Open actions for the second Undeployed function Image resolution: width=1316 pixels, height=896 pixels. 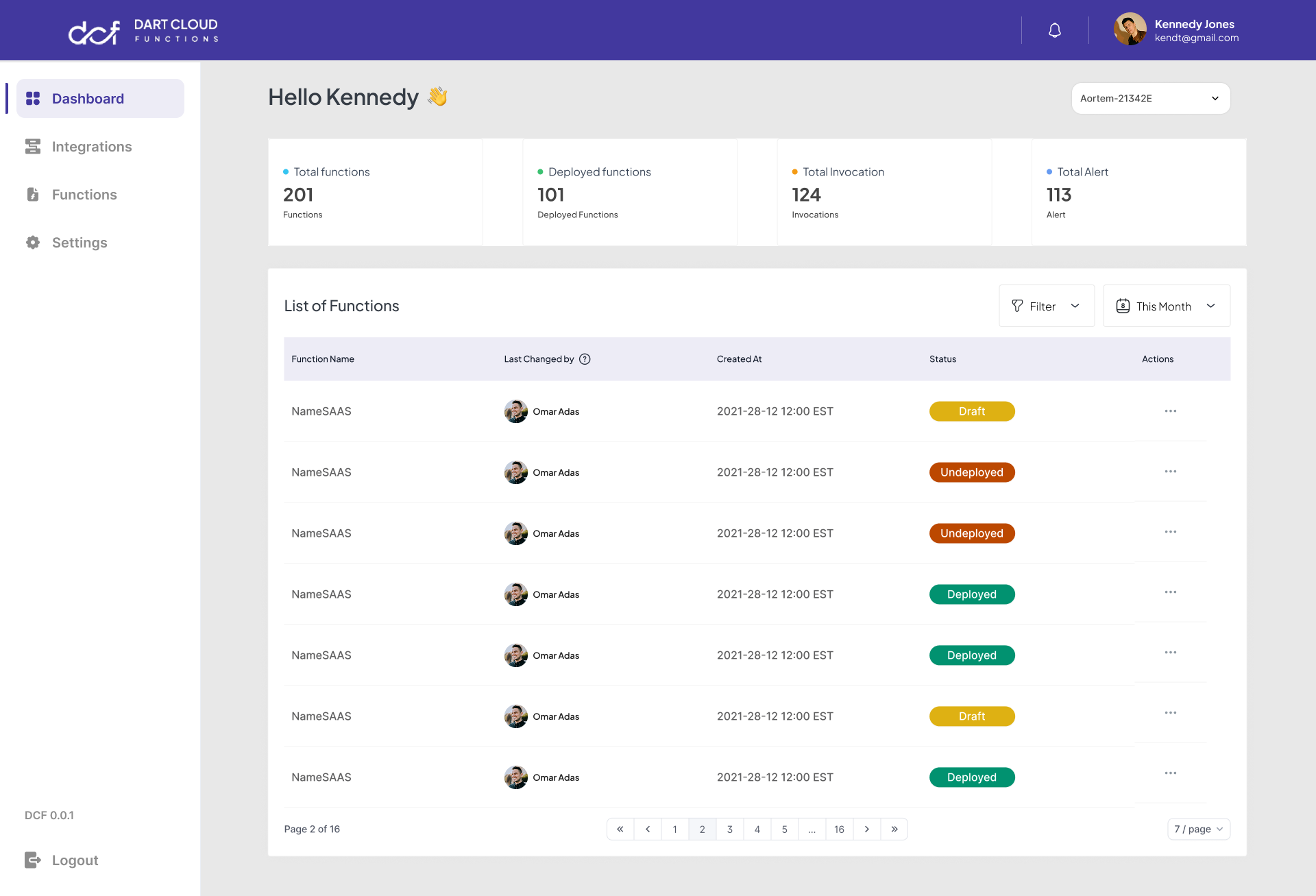click(1170, 531)
